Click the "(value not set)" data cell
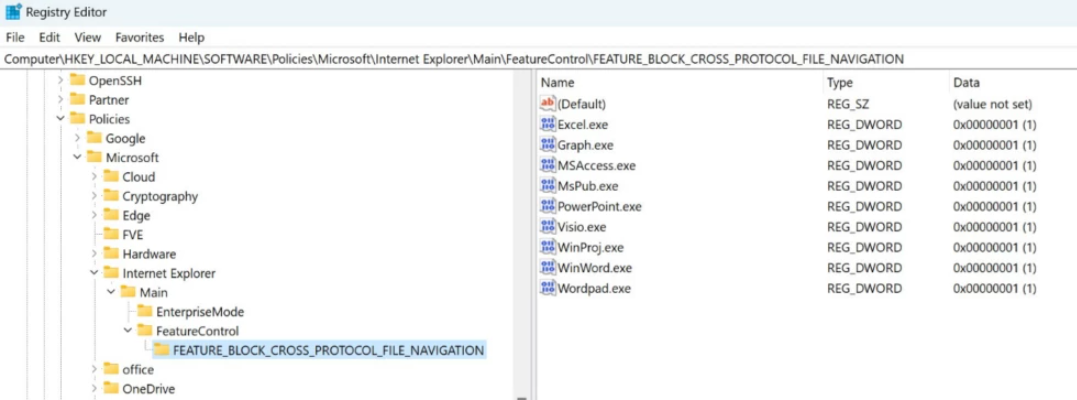Screen dimensions: 1077x400 [992, 104]
